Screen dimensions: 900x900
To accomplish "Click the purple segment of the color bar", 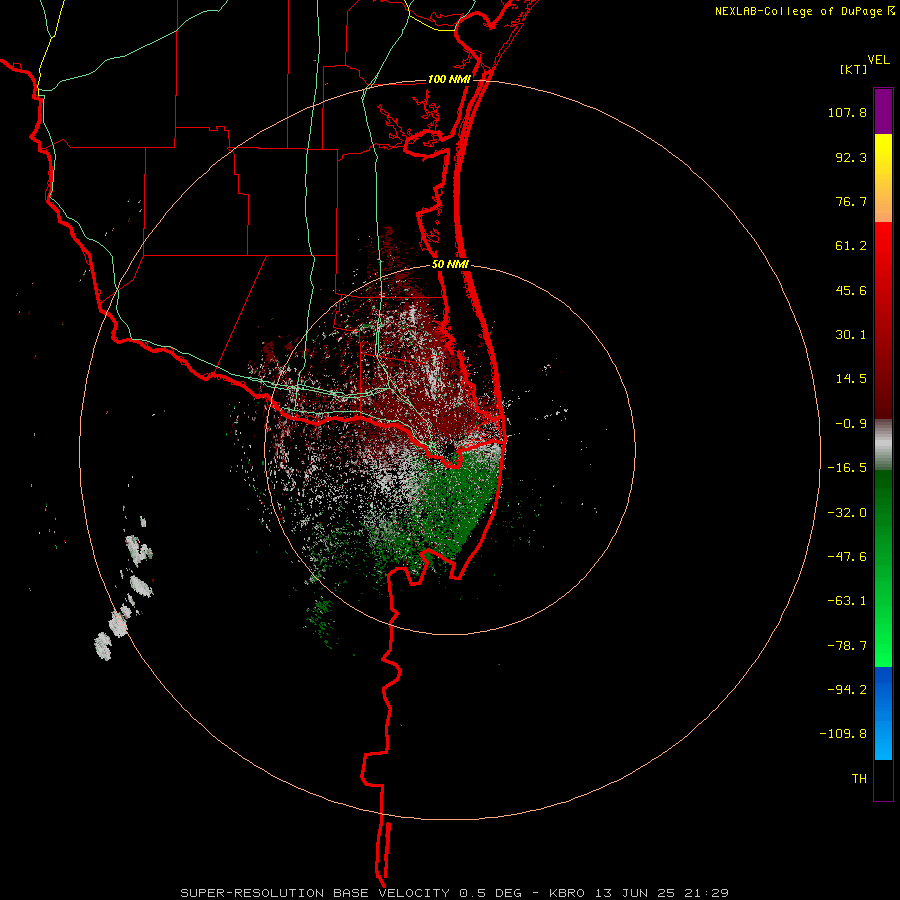I will pos(883,111).
